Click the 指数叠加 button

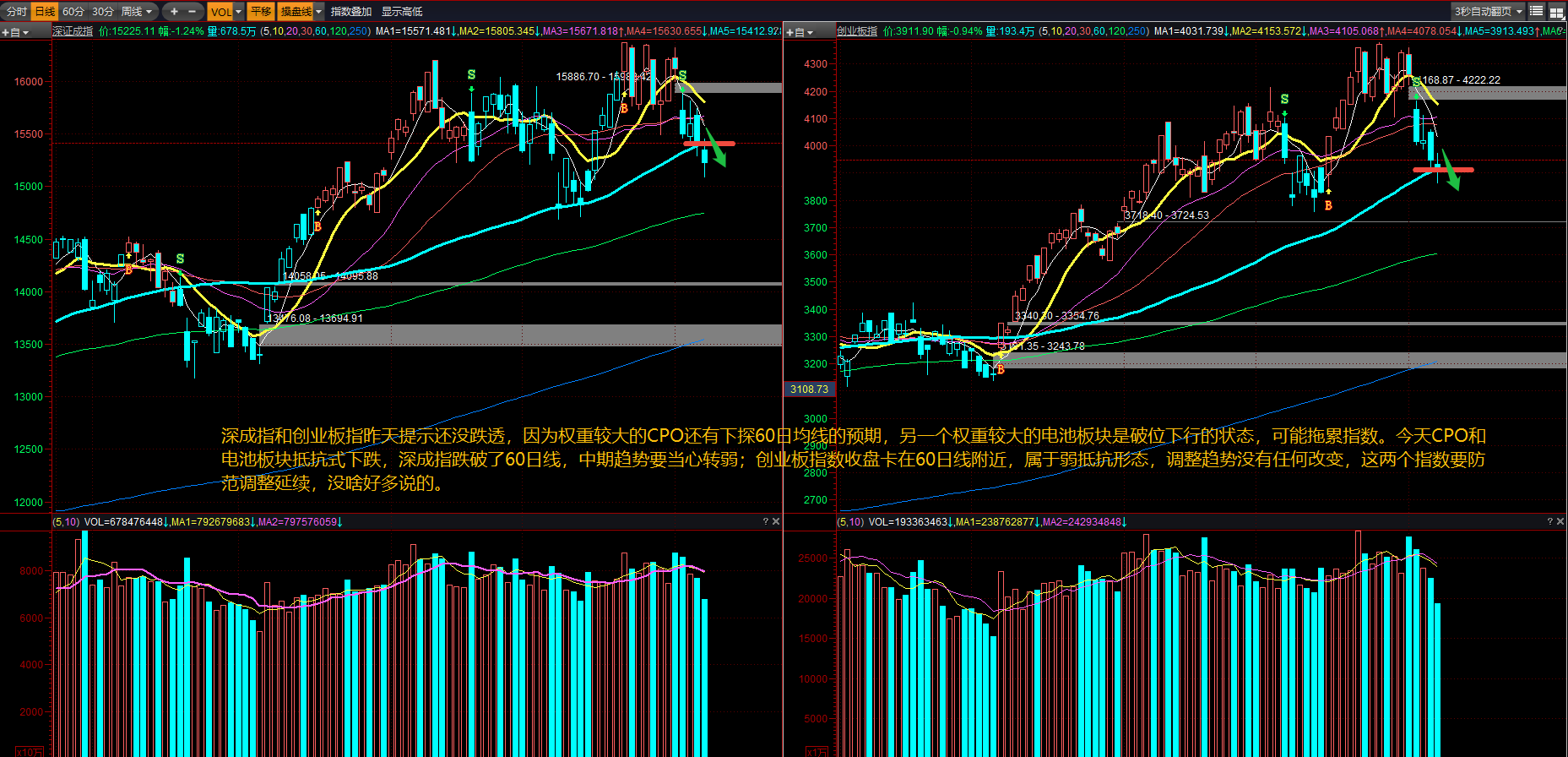pos(351,11)
